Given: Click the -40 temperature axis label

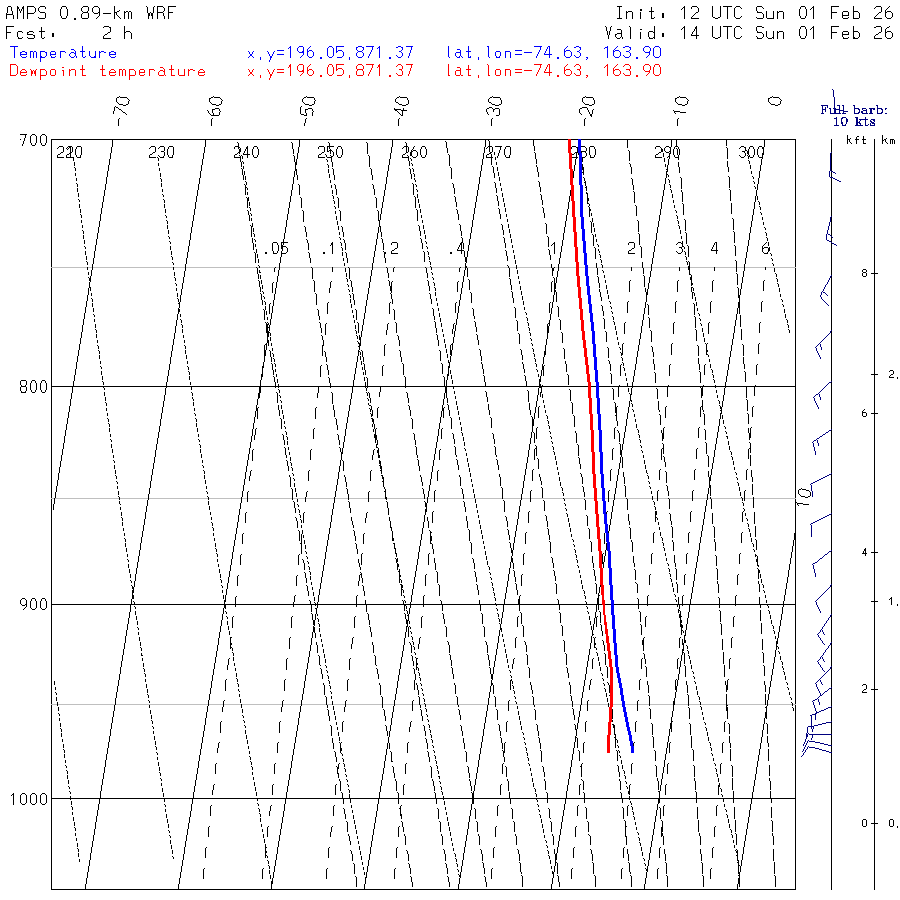Looking at the screenshot, I should coord(402,111).
